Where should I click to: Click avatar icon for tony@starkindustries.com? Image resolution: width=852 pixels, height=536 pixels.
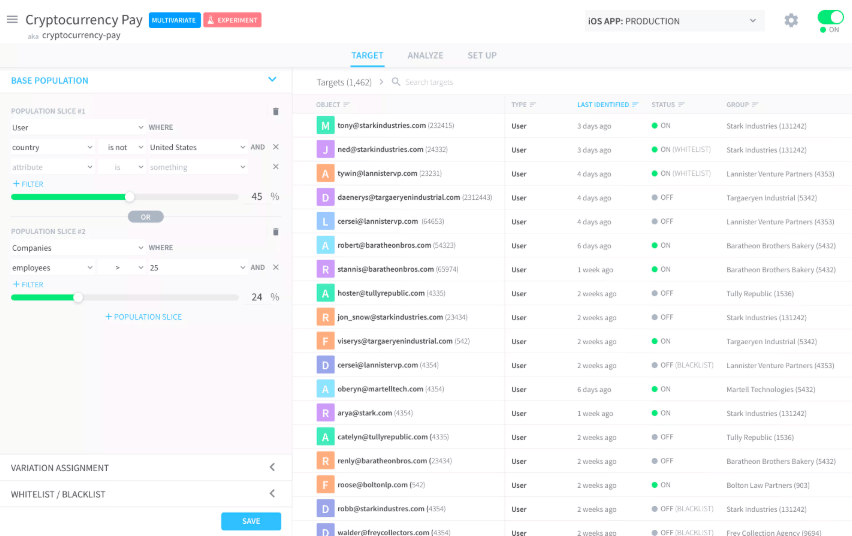[x=325, y=126]
